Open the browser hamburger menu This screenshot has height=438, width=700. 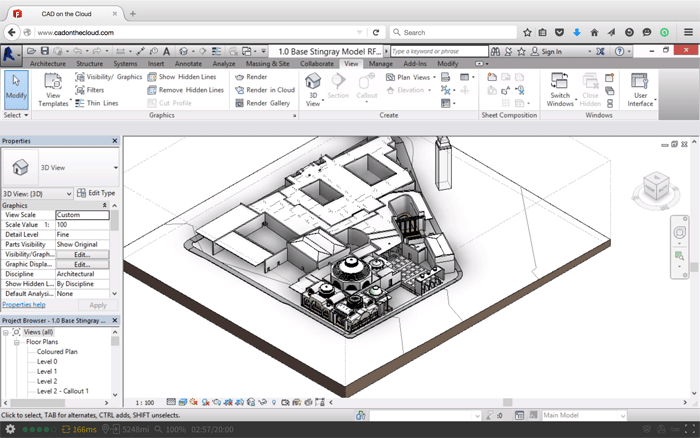click(x=688, y=32)
